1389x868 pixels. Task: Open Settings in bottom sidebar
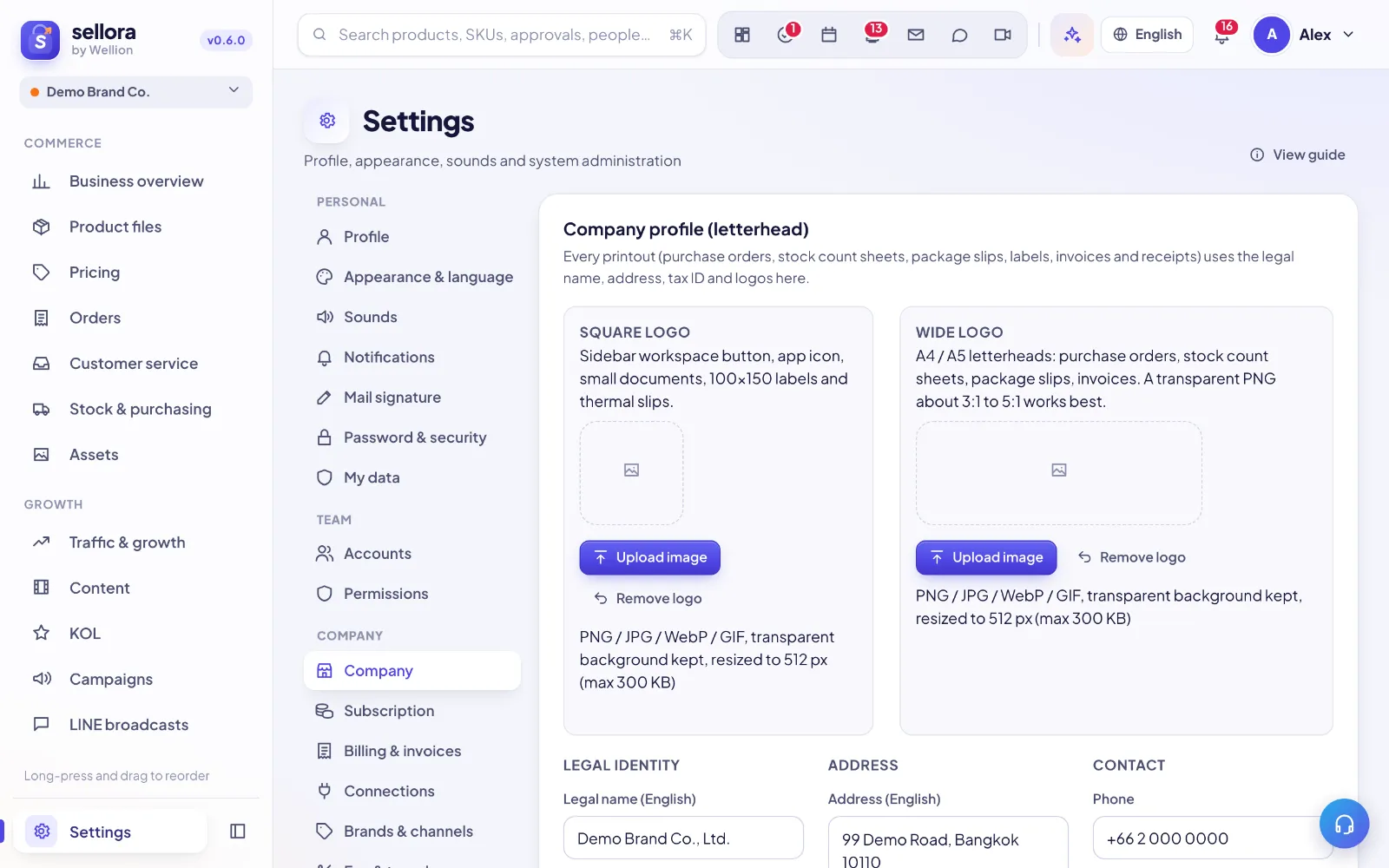[110, 832]
